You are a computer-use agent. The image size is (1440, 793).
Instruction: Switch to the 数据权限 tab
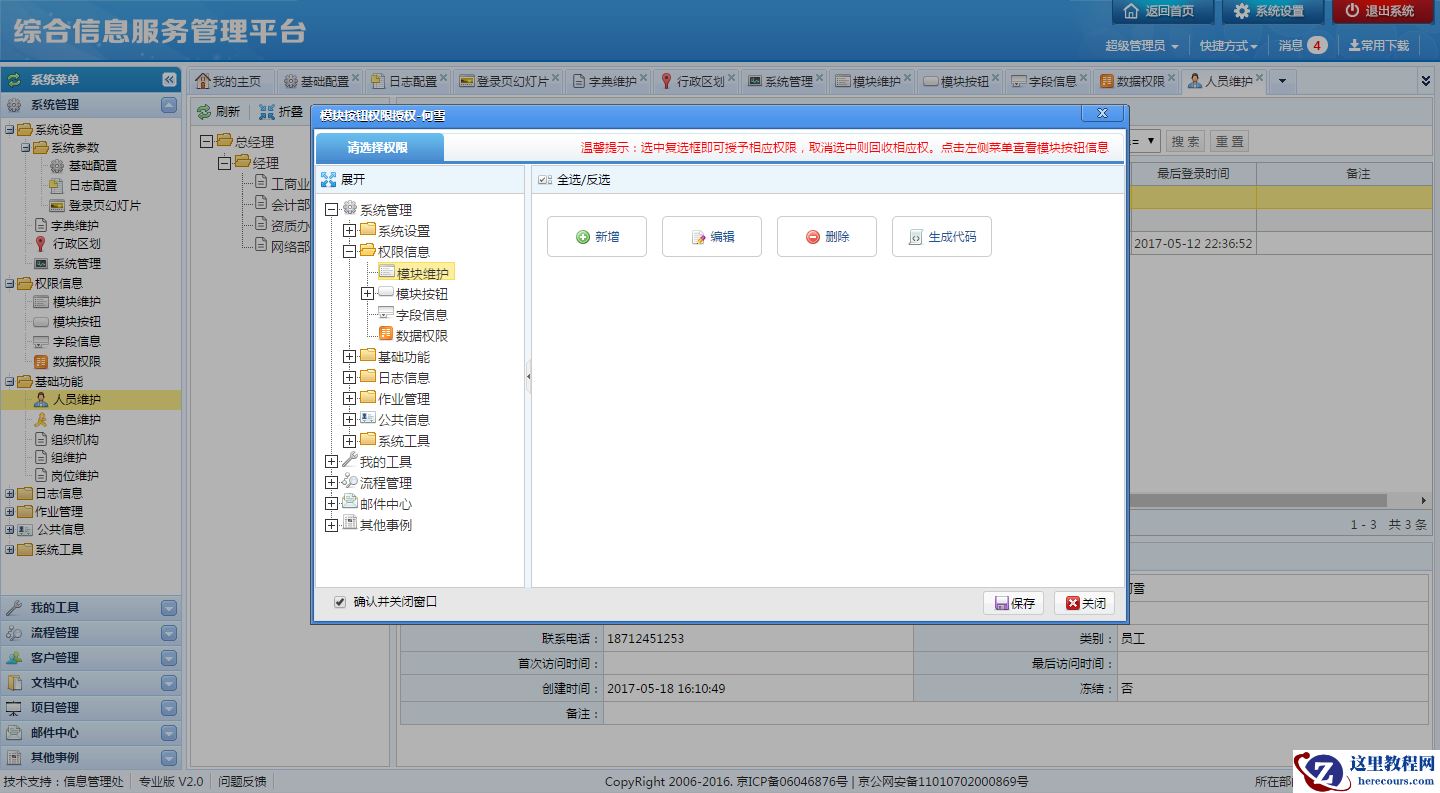tap(1133, 81)
